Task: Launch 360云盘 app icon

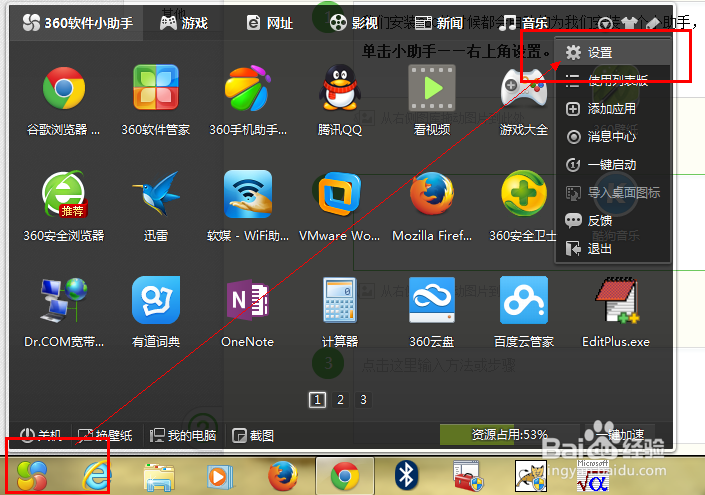Action: click(432, 300)
